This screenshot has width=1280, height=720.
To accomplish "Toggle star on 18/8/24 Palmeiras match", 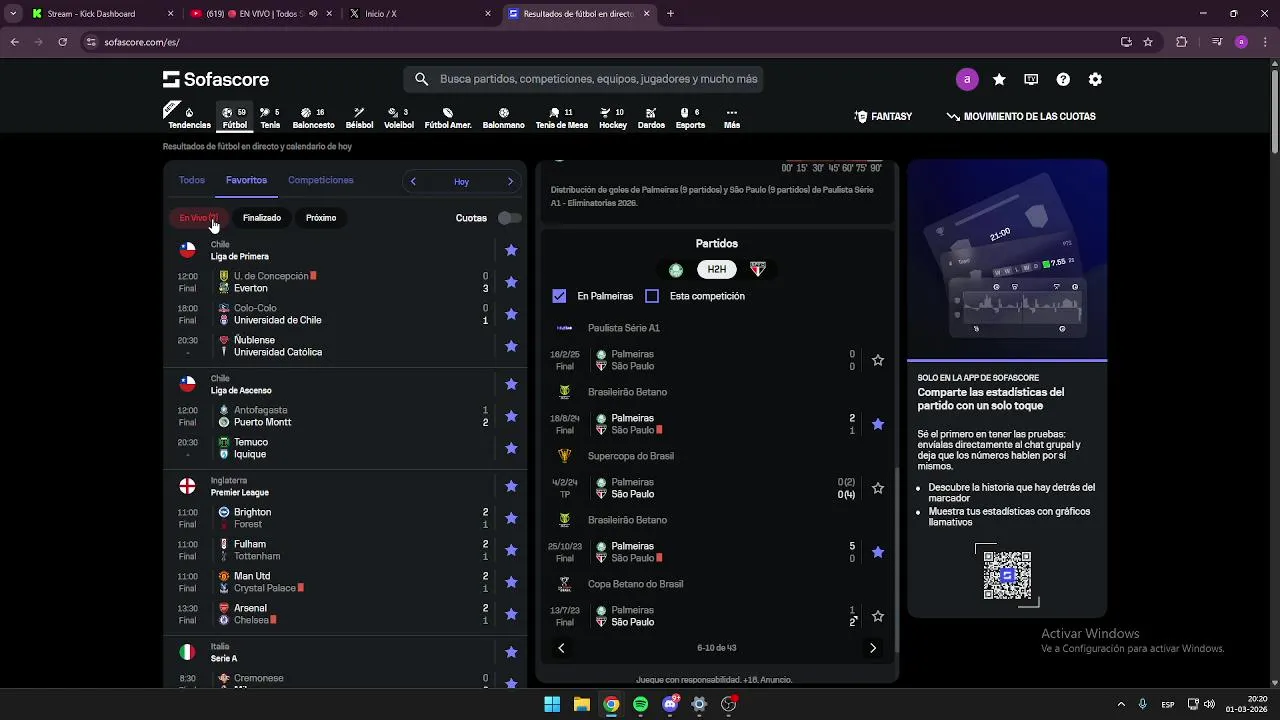I will click(878, 424).
